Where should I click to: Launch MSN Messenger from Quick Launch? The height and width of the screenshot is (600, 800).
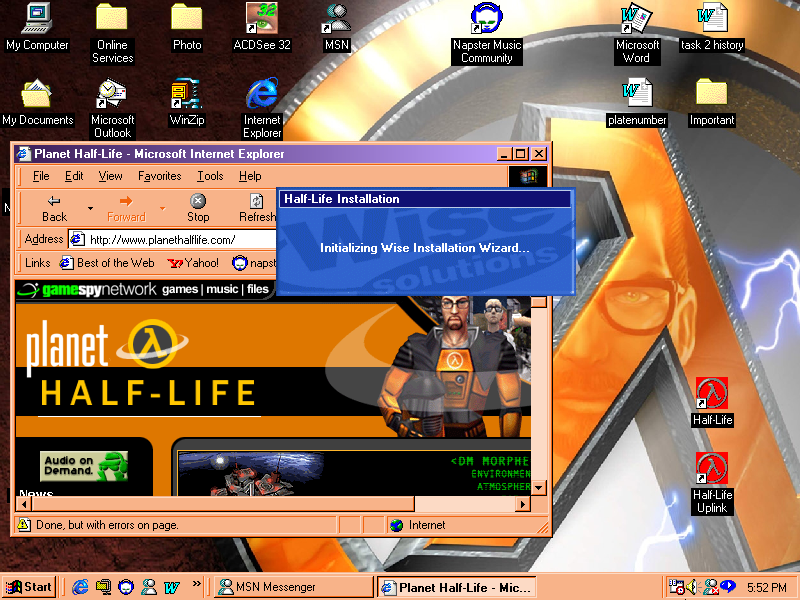tap(149, 587)
